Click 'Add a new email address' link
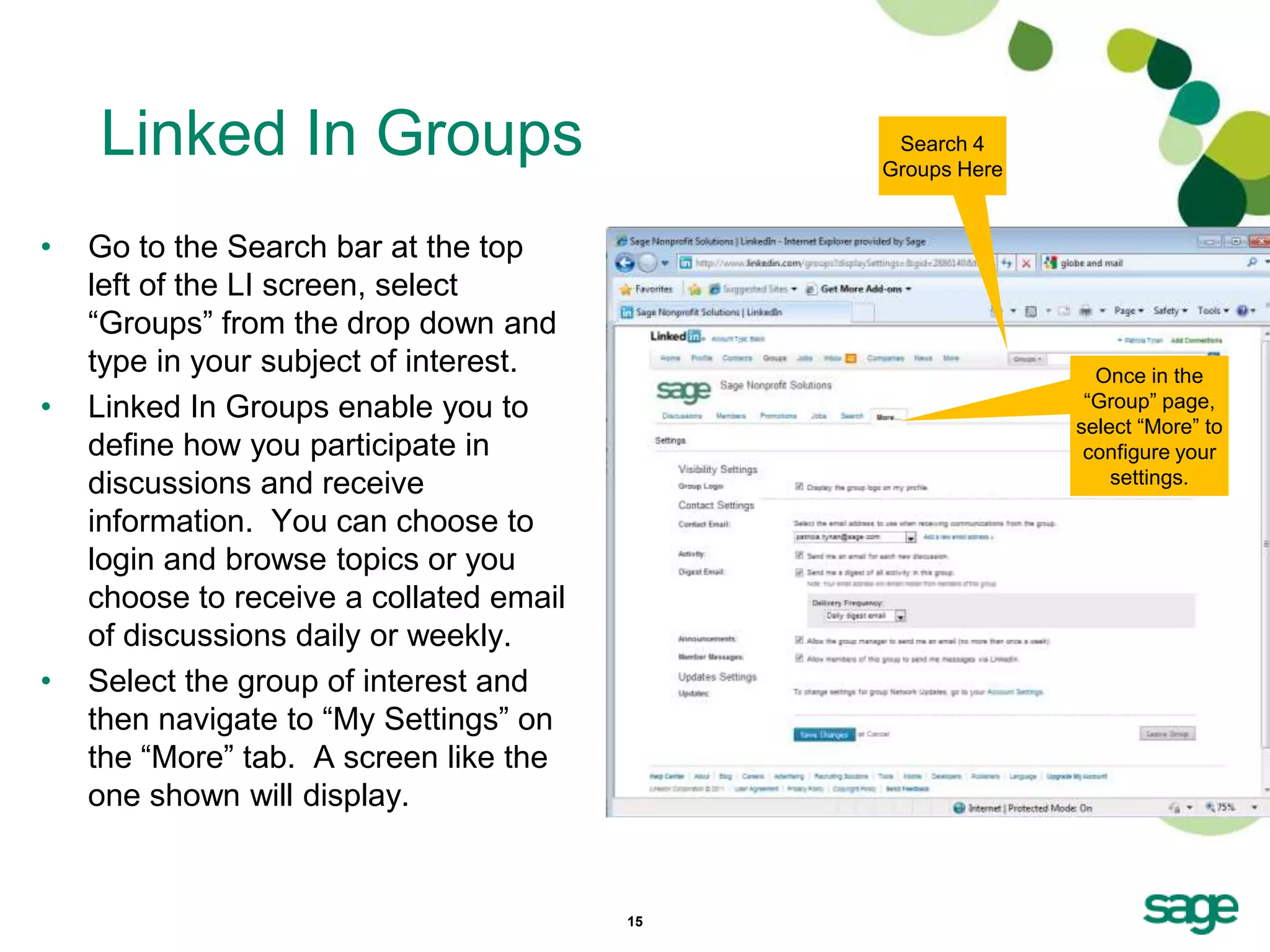This screenshot has width=1270, height=952. [958, 537]
